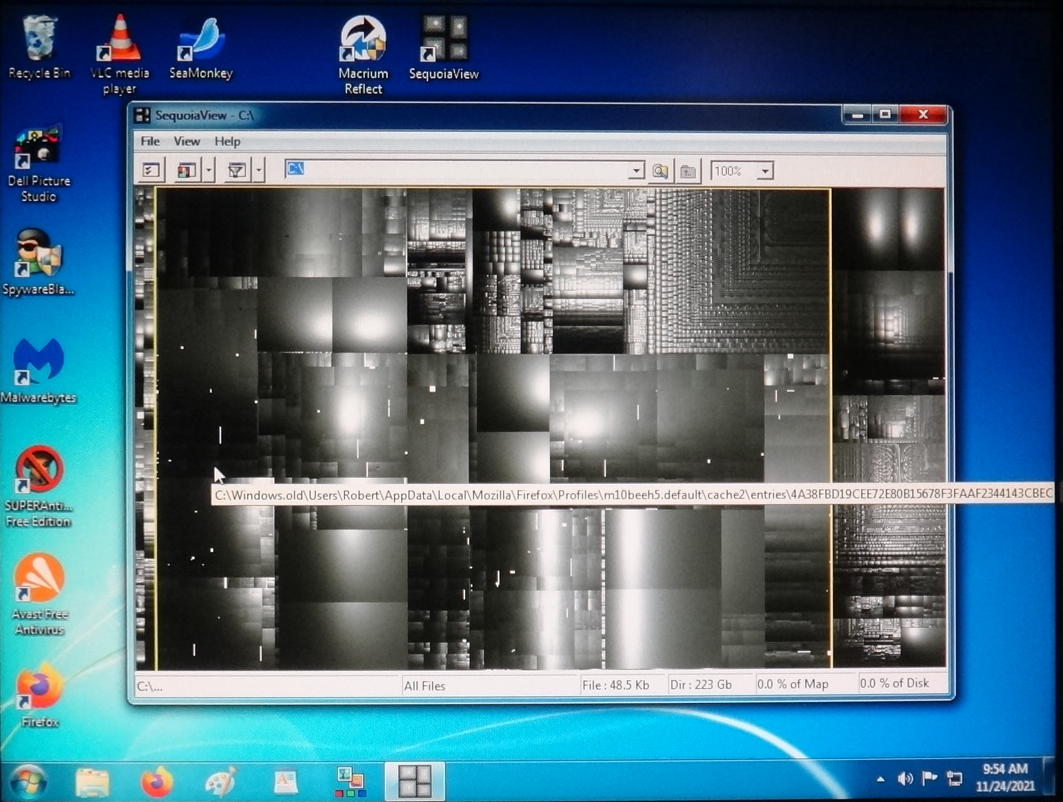Image resolution: width=1063 pixels, height=802 pixels.
Task: Click the volume speaker tray icon
Action: [x=904, y=779]
